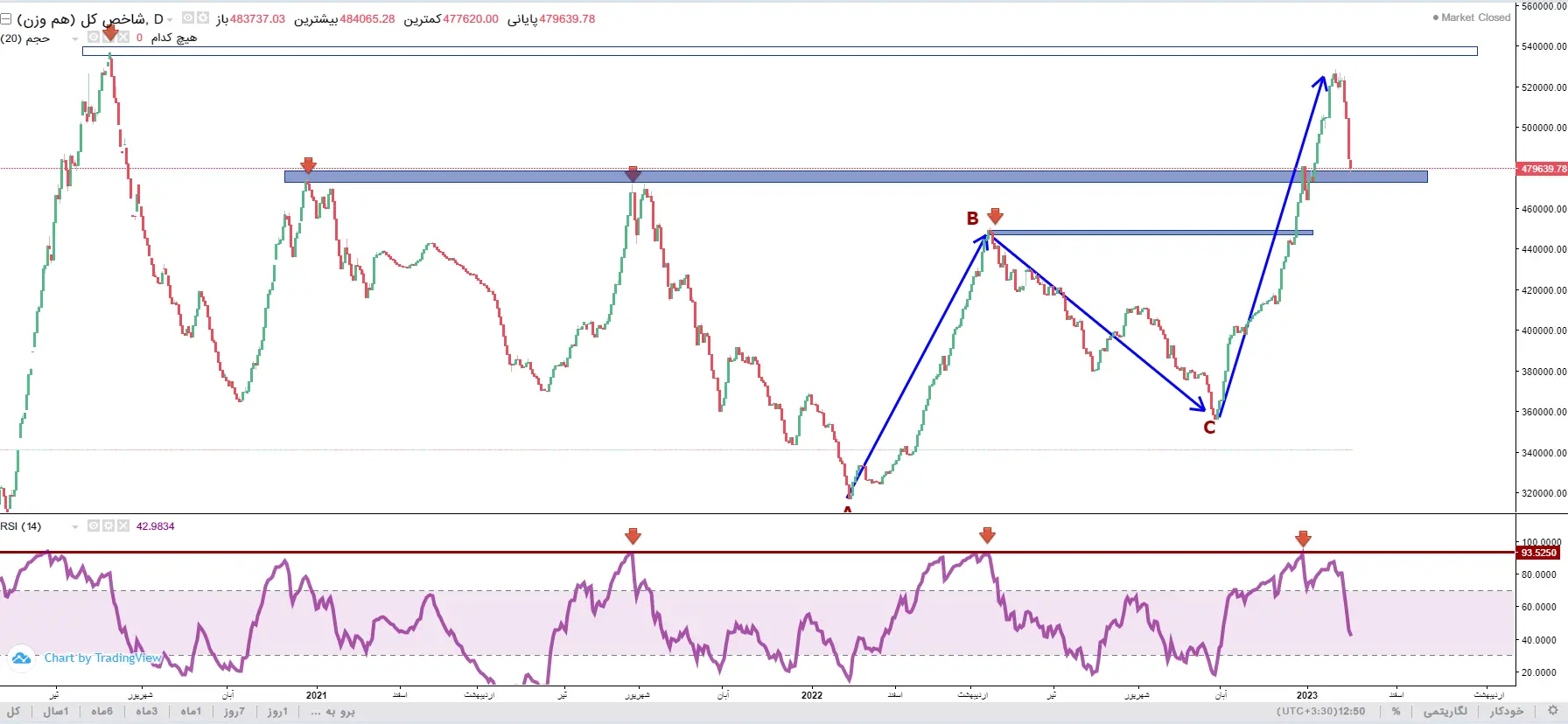Open the 'Chart by TradingView' link

(103, 658)
